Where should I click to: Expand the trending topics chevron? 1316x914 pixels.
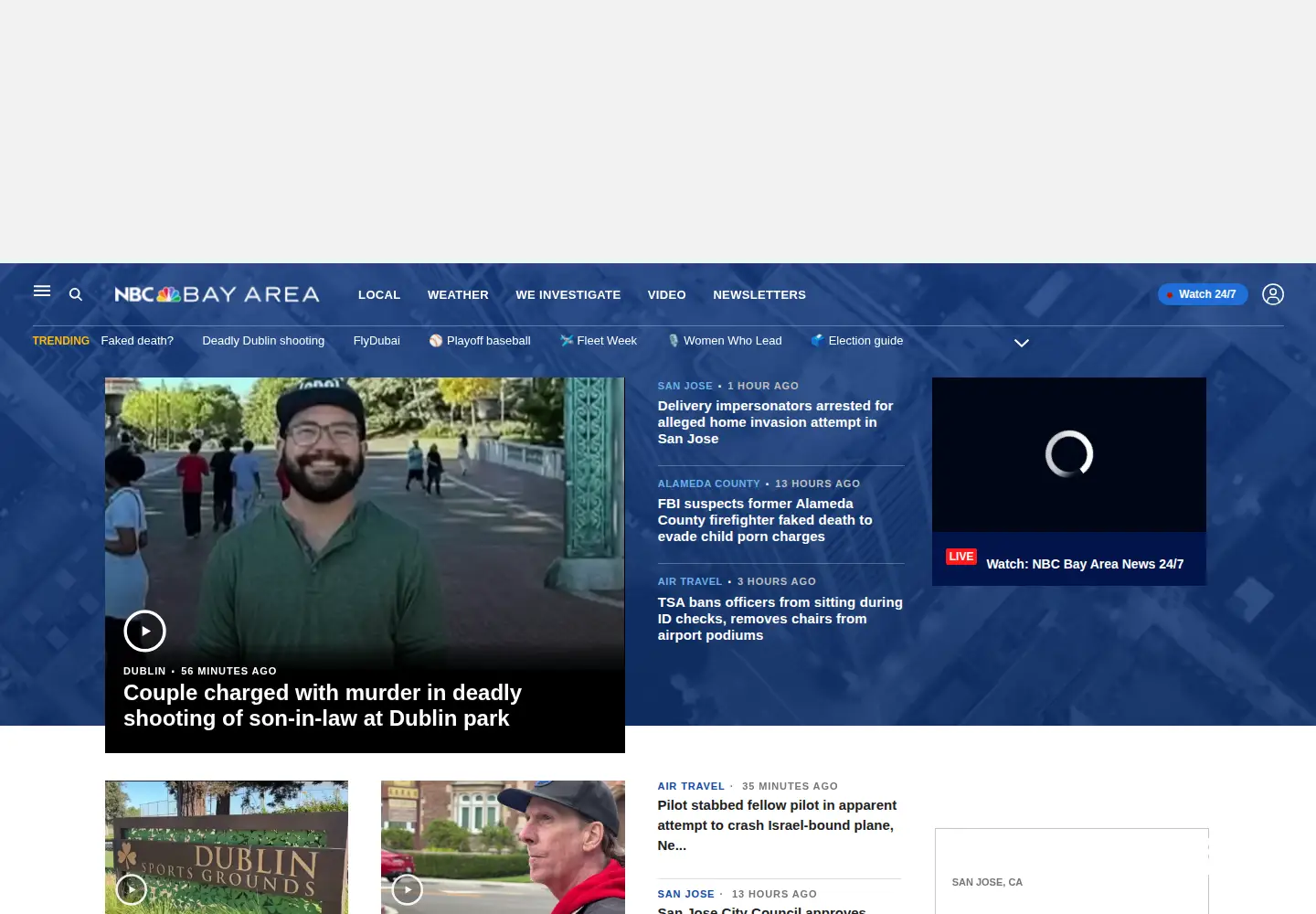(x=1022, y=343)
